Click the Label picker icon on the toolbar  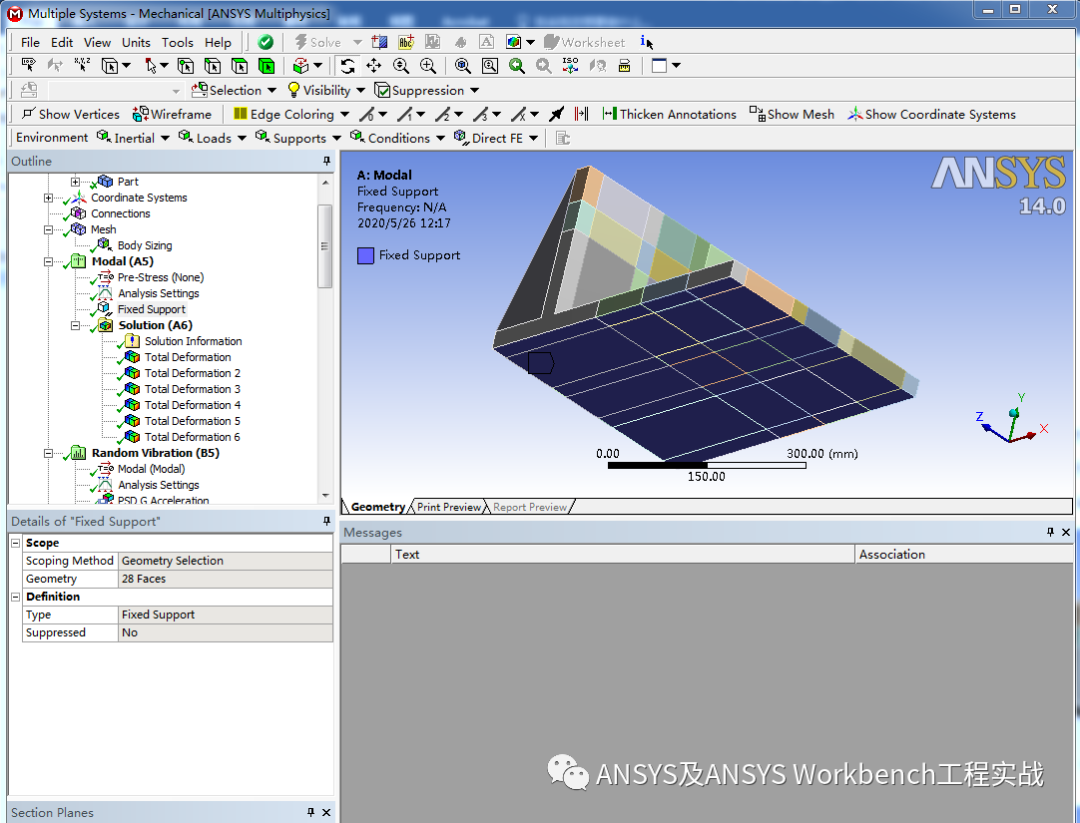[x=28, y=65]
